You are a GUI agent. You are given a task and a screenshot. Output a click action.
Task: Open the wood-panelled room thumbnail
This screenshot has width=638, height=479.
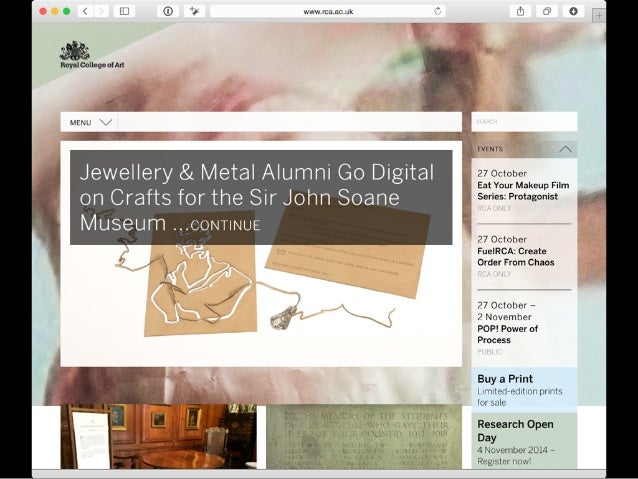tap(159, 436)
